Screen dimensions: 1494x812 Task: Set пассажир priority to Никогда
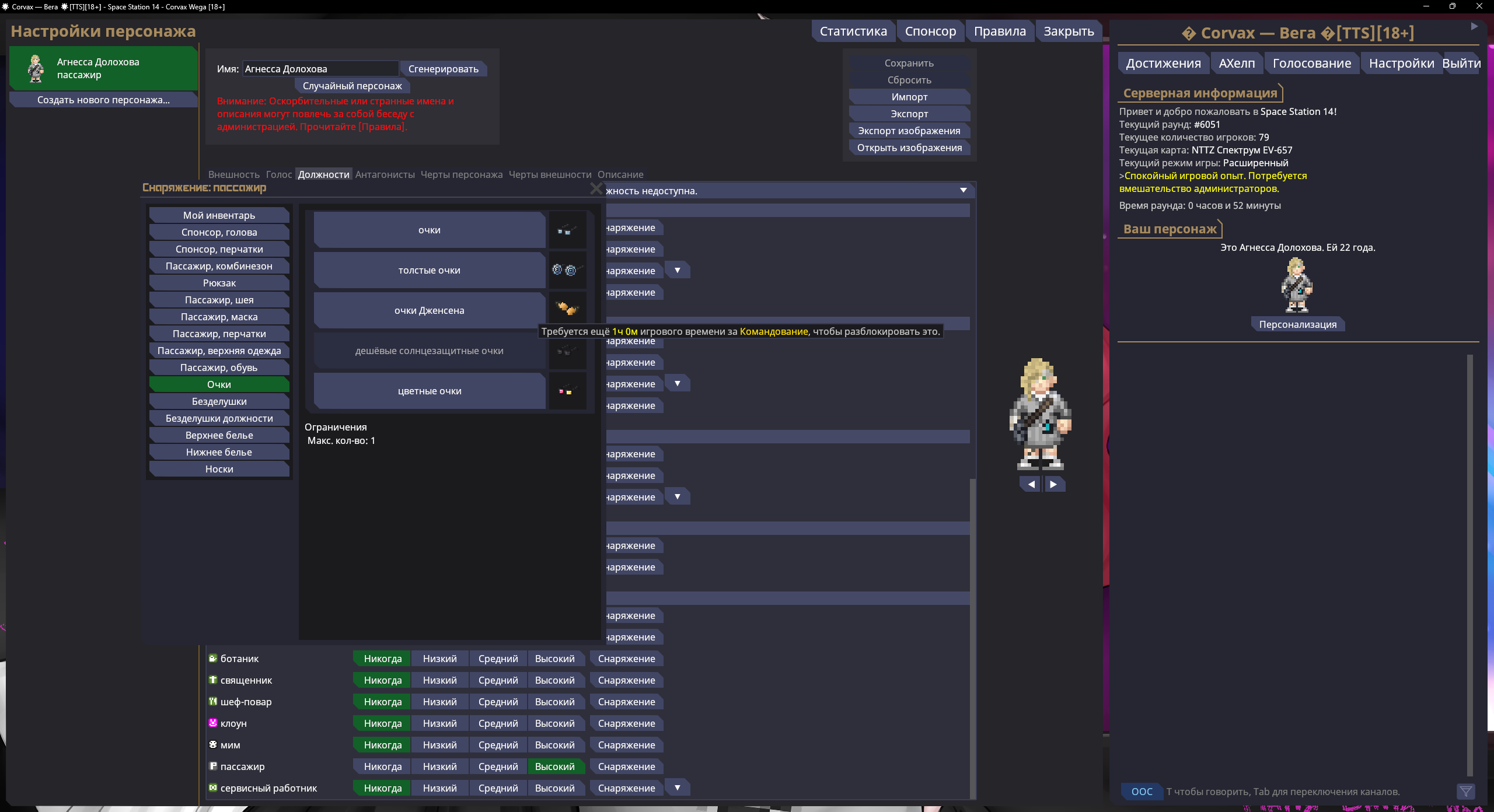point(382,766)
